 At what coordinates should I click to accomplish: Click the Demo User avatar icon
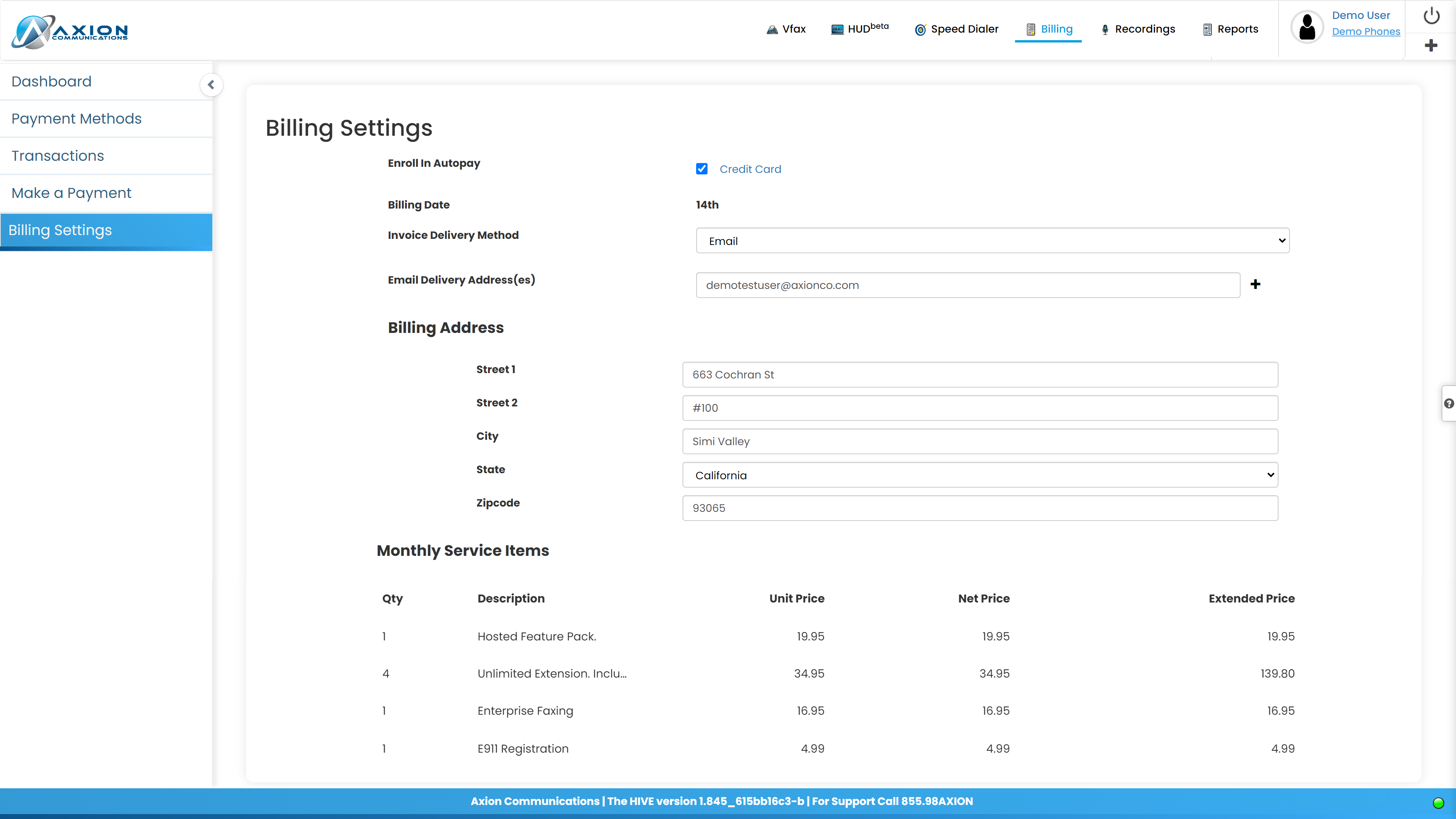point(1307,27)
